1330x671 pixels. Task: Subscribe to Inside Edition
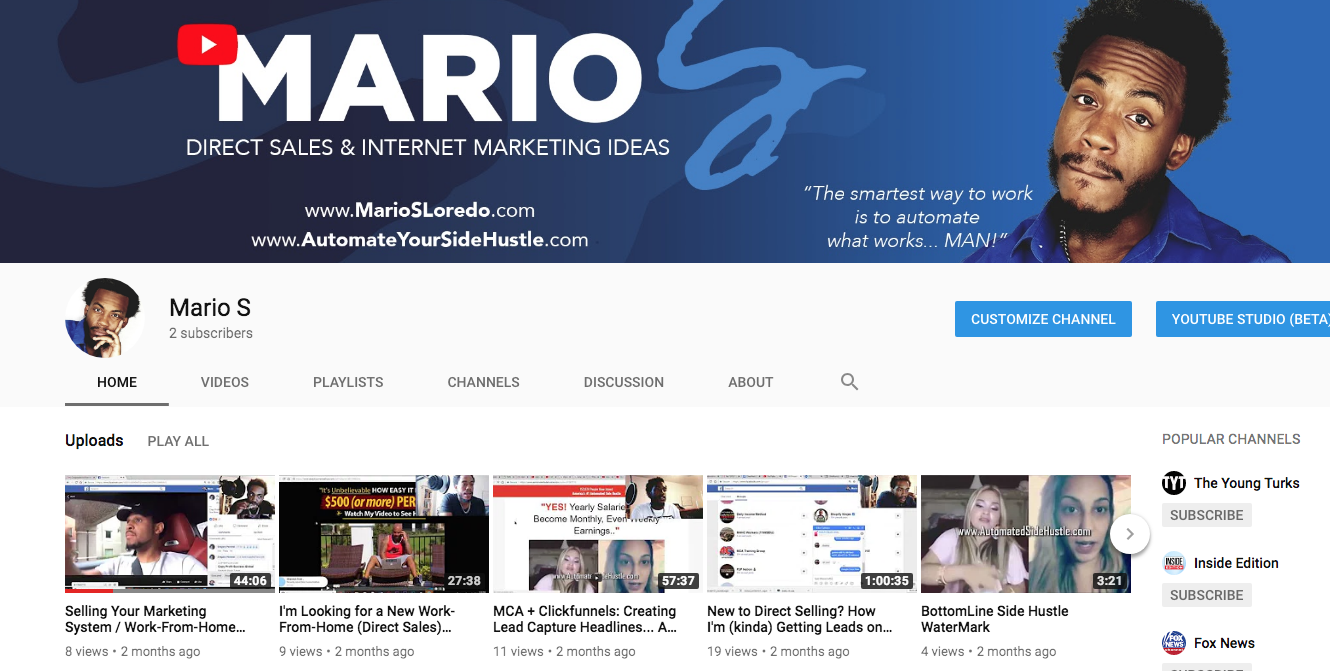pos(1207,595)
